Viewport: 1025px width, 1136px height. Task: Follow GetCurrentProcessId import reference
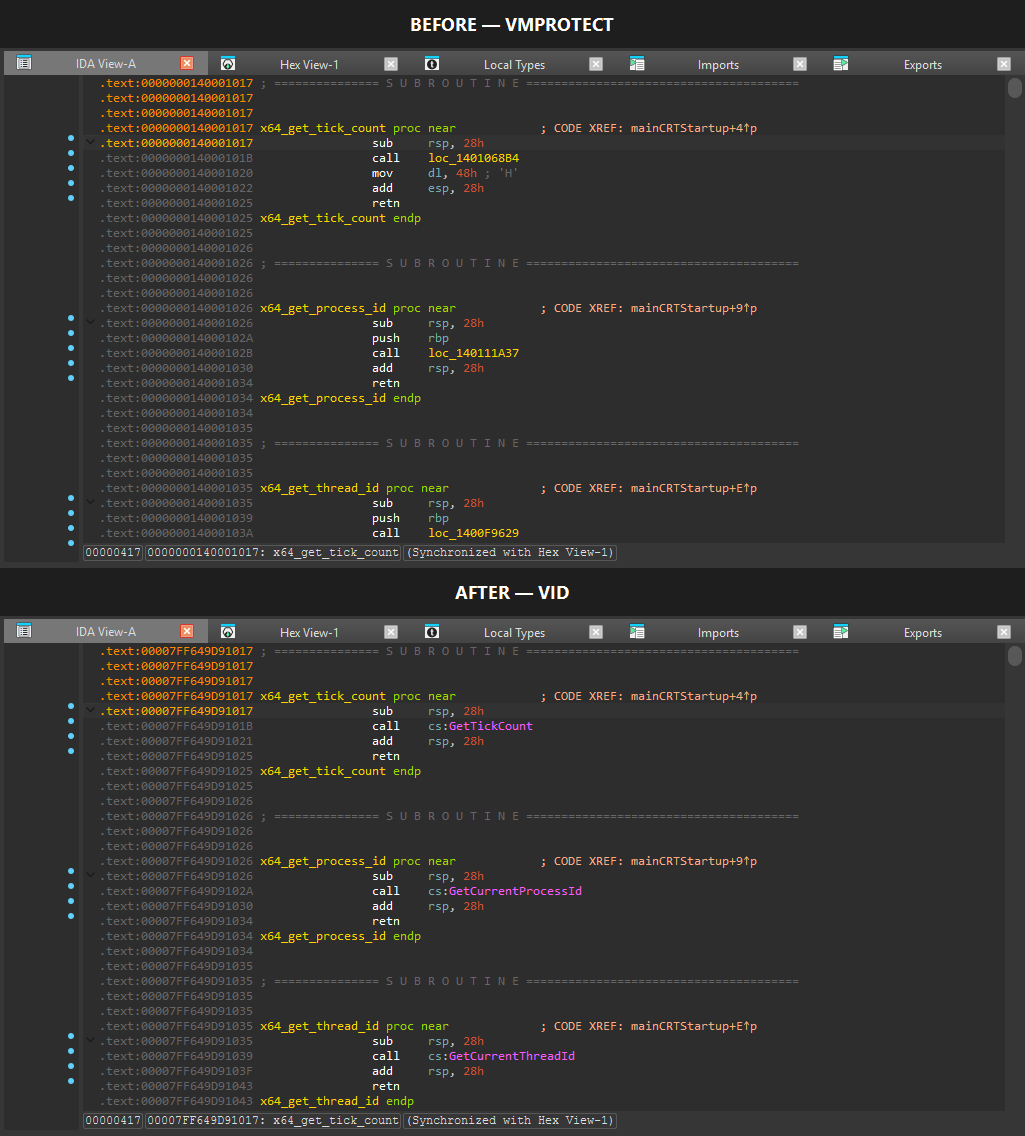tap(515, 891)
